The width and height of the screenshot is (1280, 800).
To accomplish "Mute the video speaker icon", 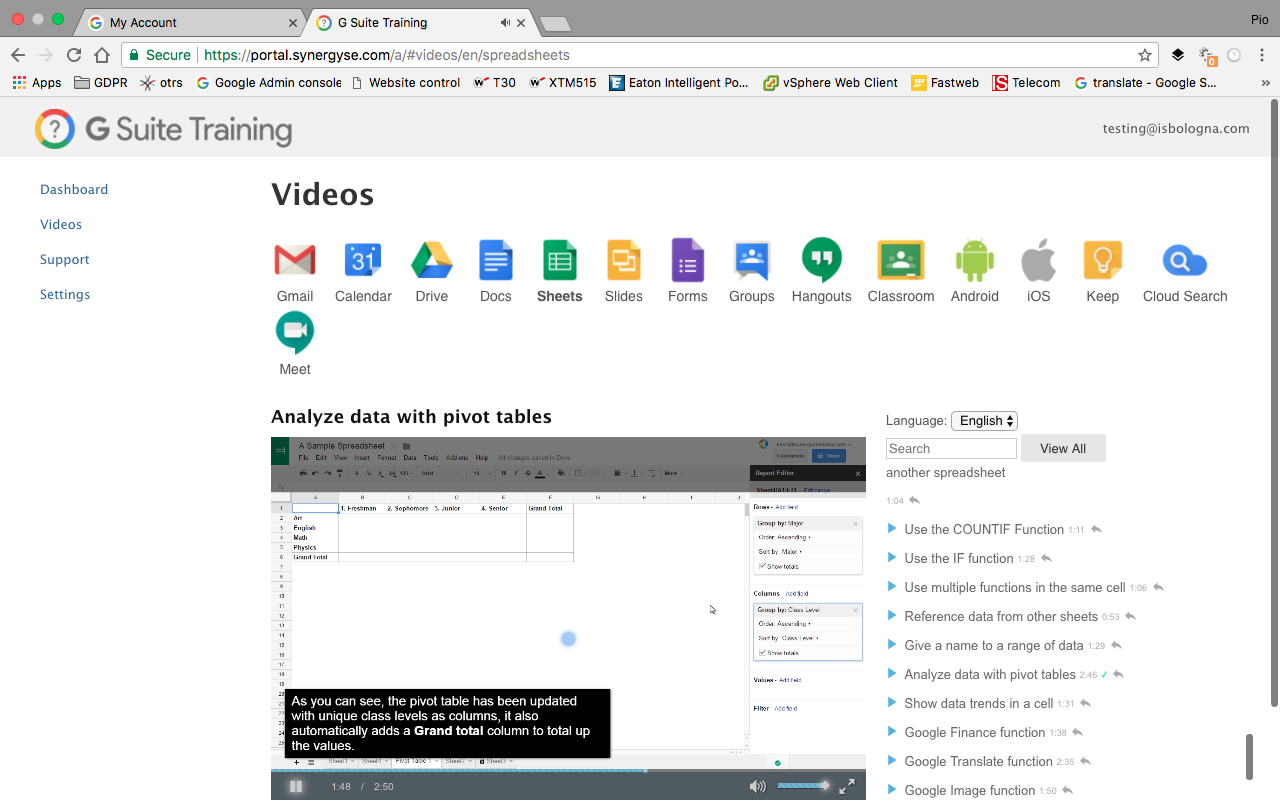I will pos(758,786).
